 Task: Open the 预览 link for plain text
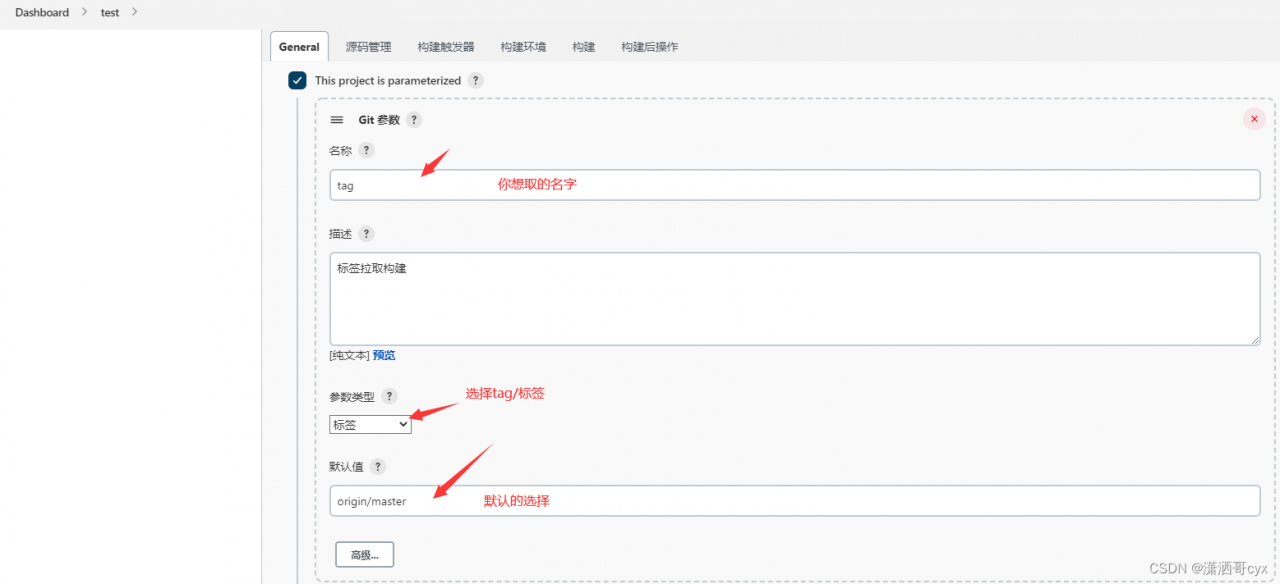tap(384, 355)
